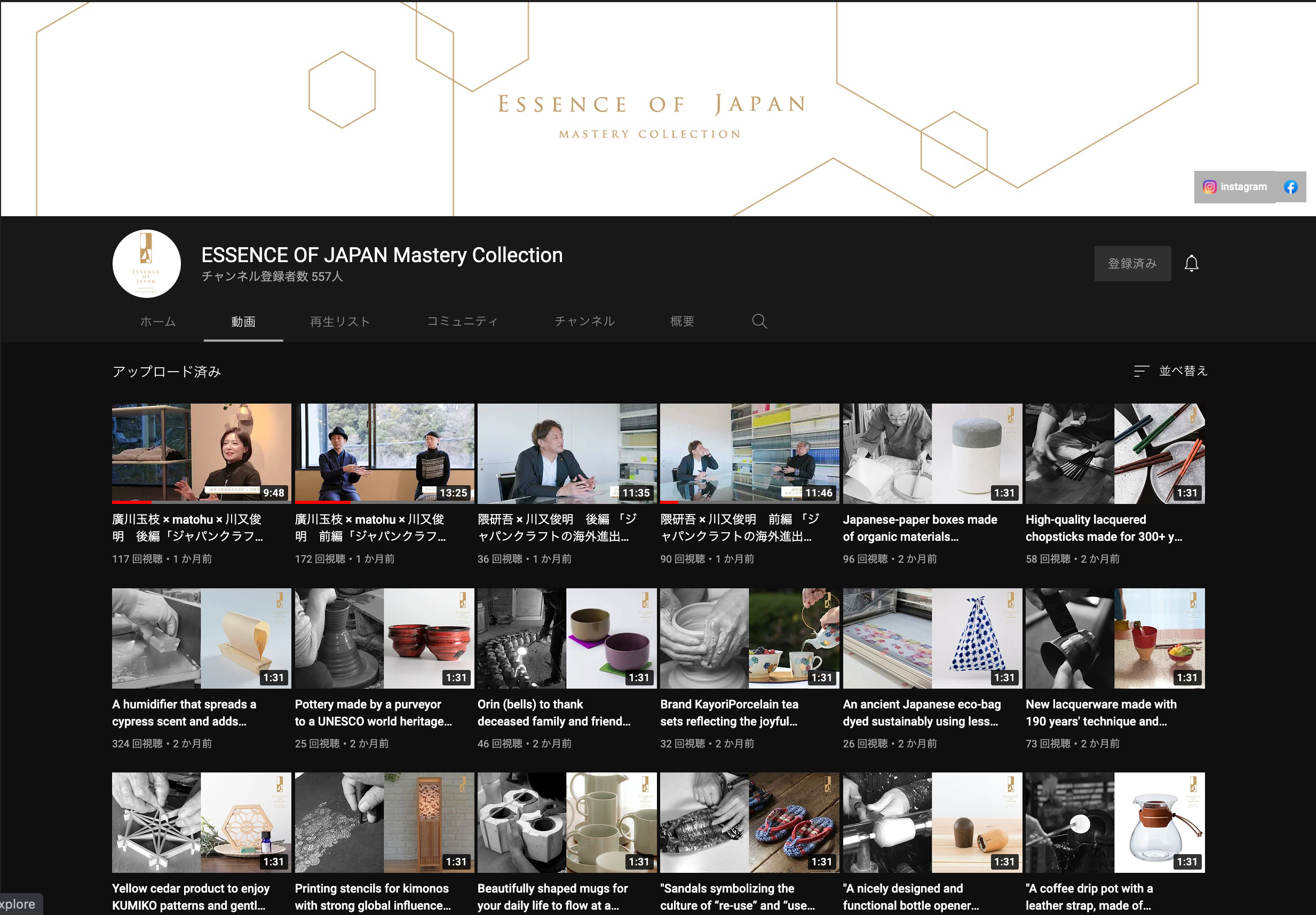Open the coffee drip pot video thumbnail
Viewport: 1316px width, 915px height.
click(x=1114, y=822)
